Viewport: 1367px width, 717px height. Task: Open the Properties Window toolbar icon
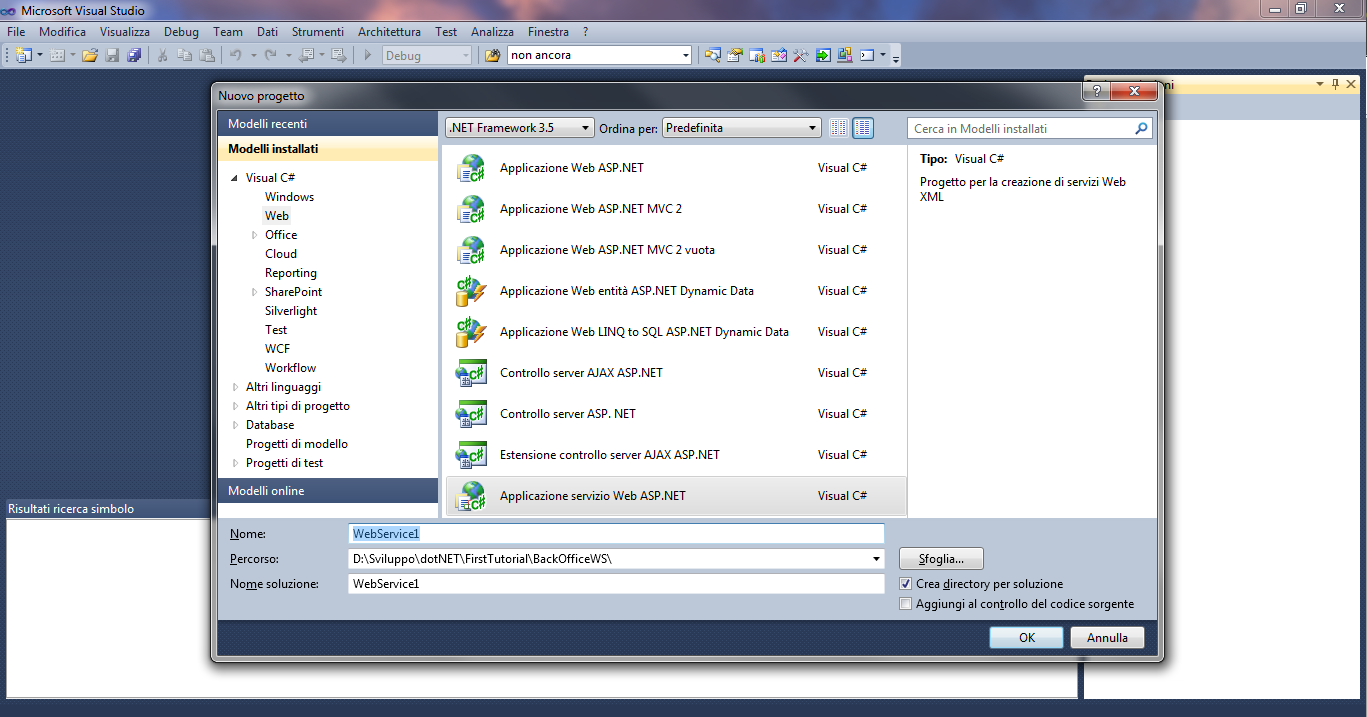(735, 55)
